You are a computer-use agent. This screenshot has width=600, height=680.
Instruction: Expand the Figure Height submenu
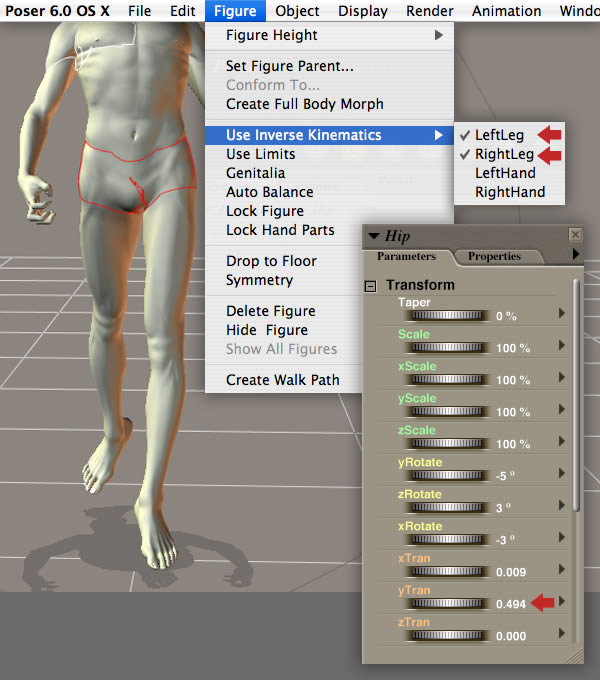coord(329,35)
